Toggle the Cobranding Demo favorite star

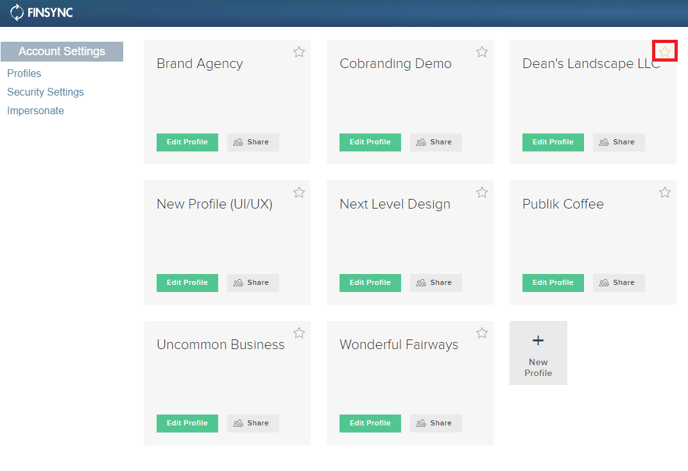[482, 52]
